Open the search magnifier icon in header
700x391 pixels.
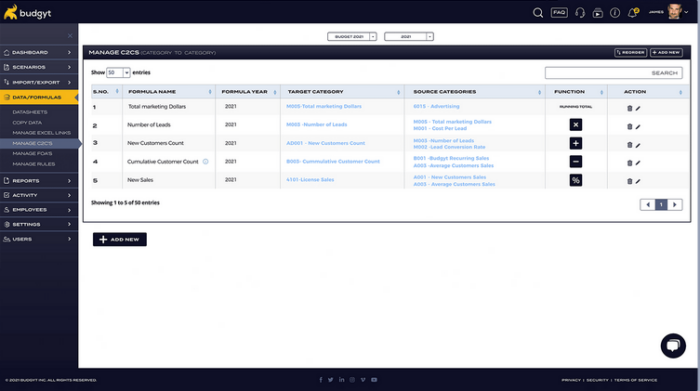tap(538, 12)
